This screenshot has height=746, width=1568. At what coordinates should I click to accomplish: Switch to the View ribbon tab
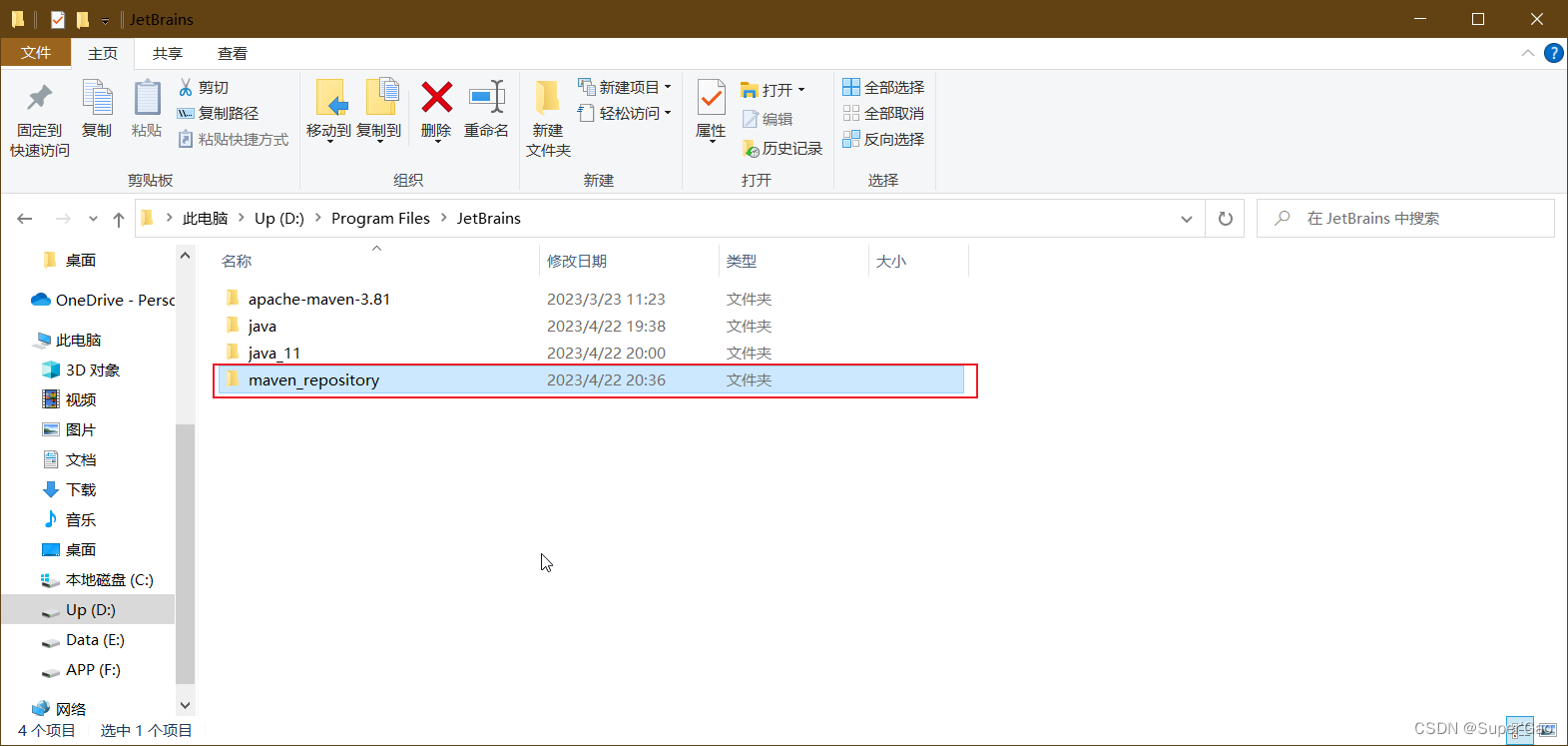tap(233, 53)
